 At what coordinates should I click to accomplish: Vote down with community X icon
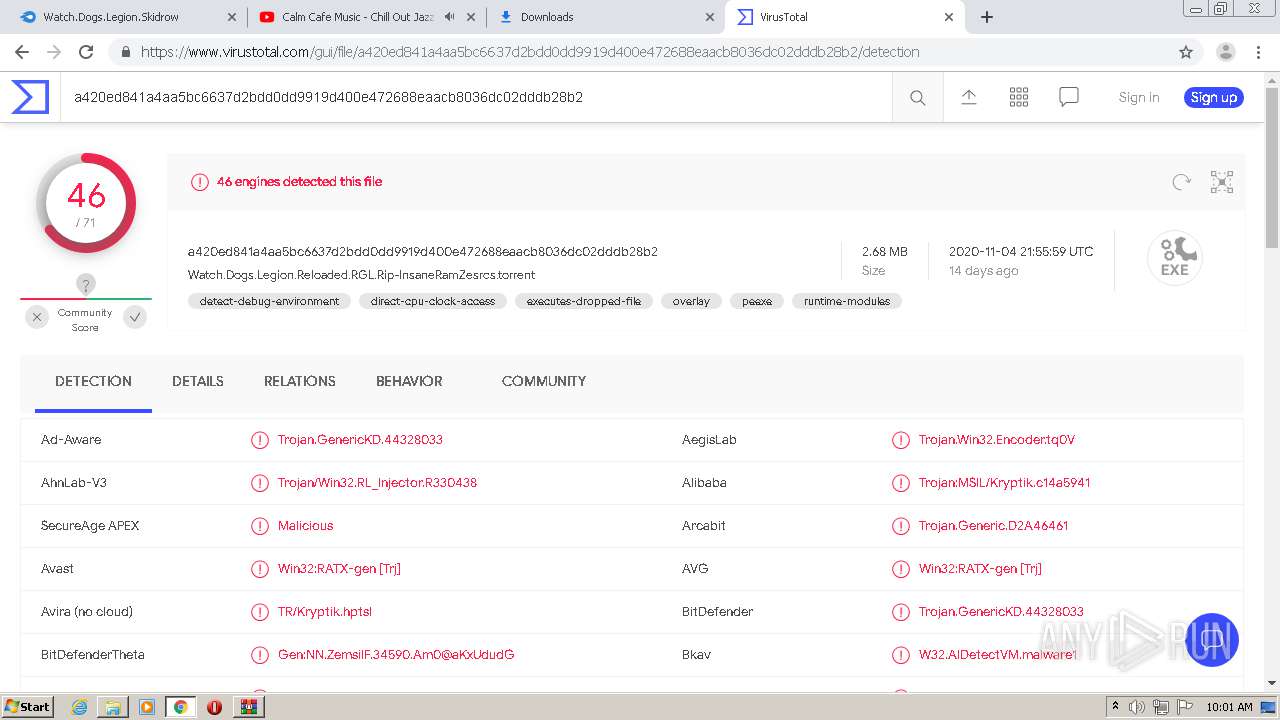pyautogui.click(x=37, y=317)
